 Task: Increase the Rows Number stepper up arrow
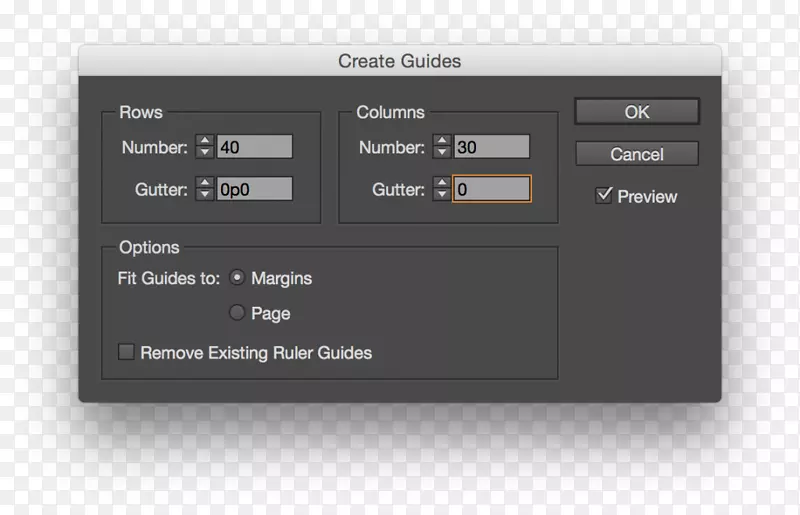205,141
